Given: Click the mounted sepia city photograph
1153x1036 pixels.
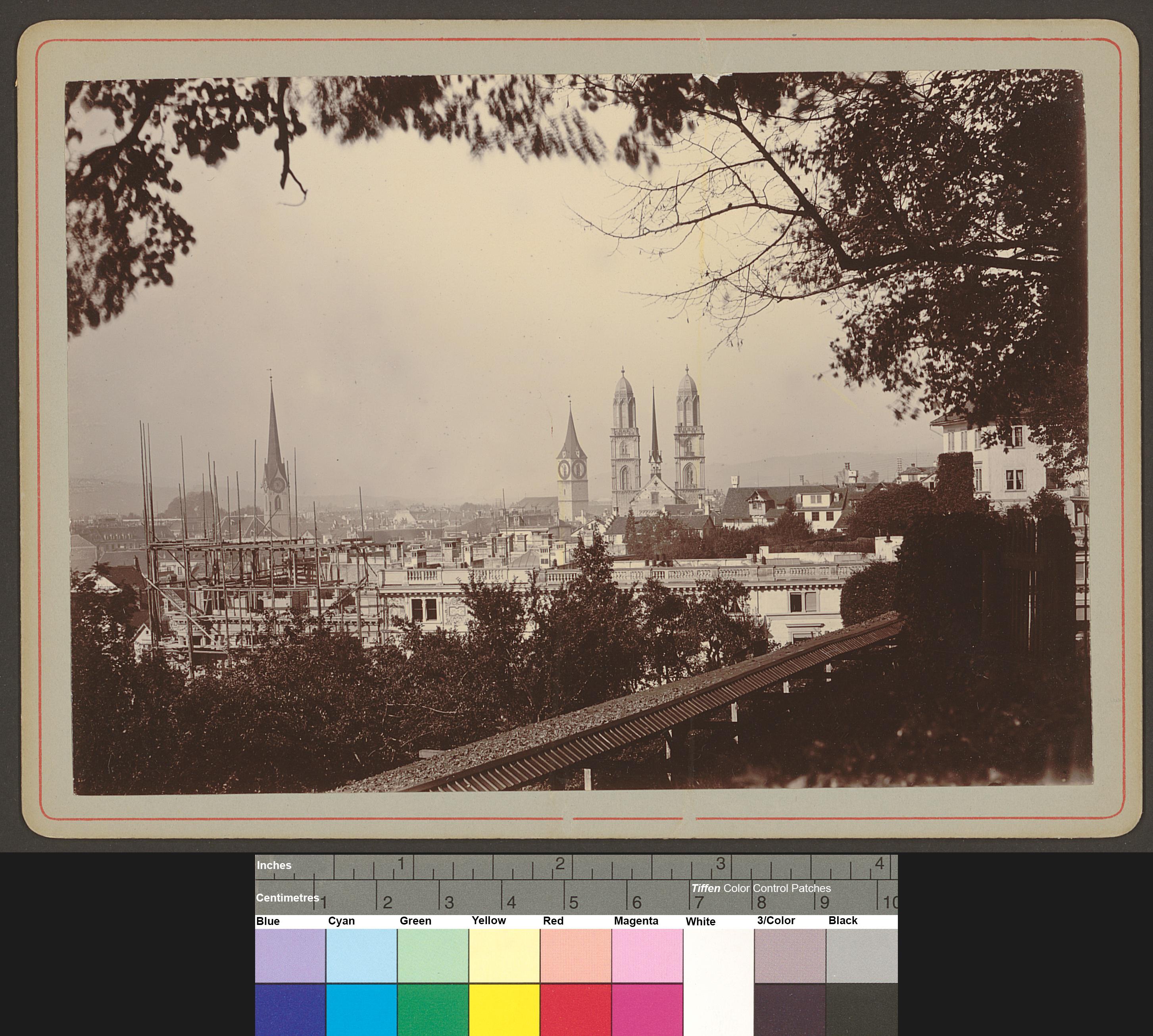Looking at the screenshot, I should pos(578,433).
